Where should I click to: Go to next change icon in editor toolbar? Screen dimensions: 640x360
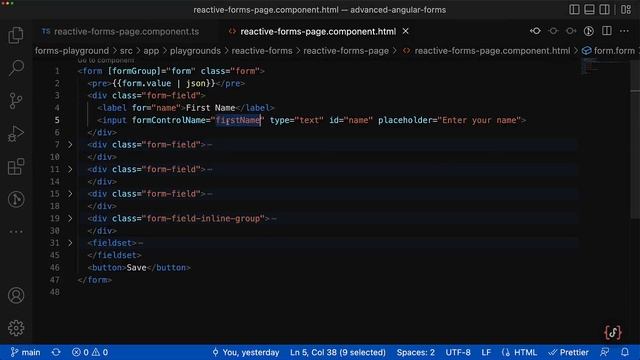(x=571, y=31)
